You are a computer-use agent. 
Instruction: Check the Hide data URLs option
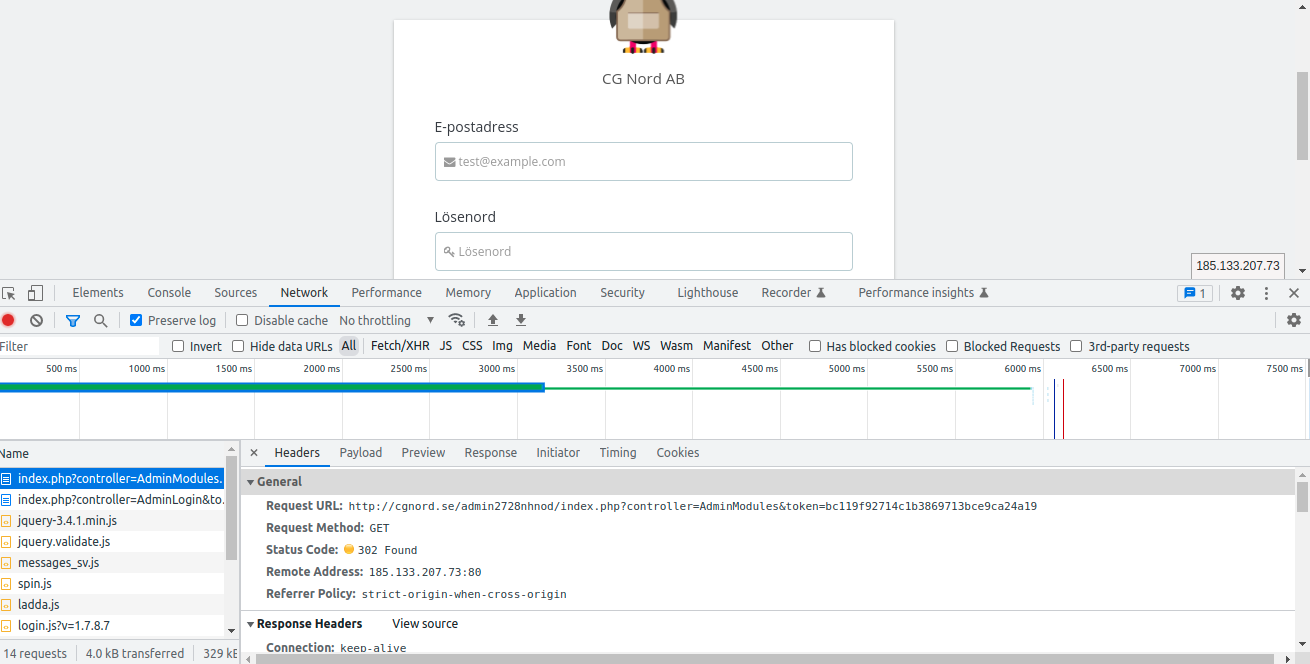(238, 346)
